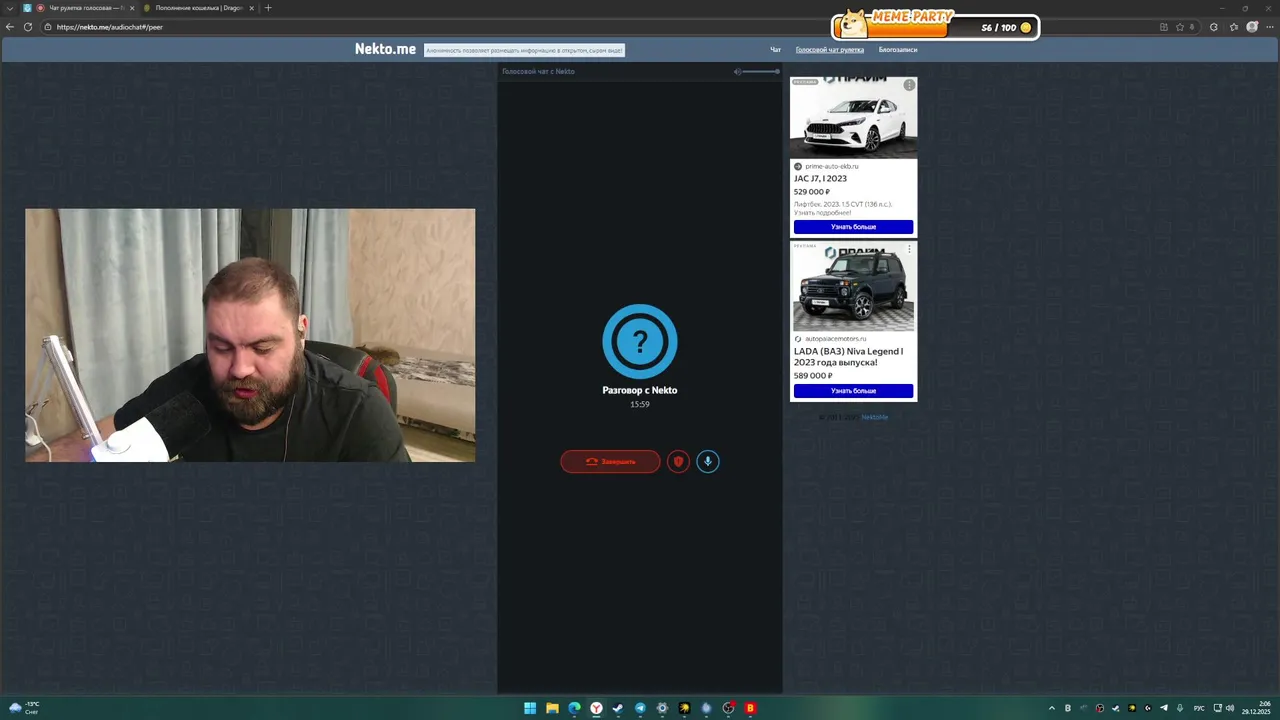Click the Nekto.me site logo
This screenshot has width=1280, height=720.
point(385,49)
